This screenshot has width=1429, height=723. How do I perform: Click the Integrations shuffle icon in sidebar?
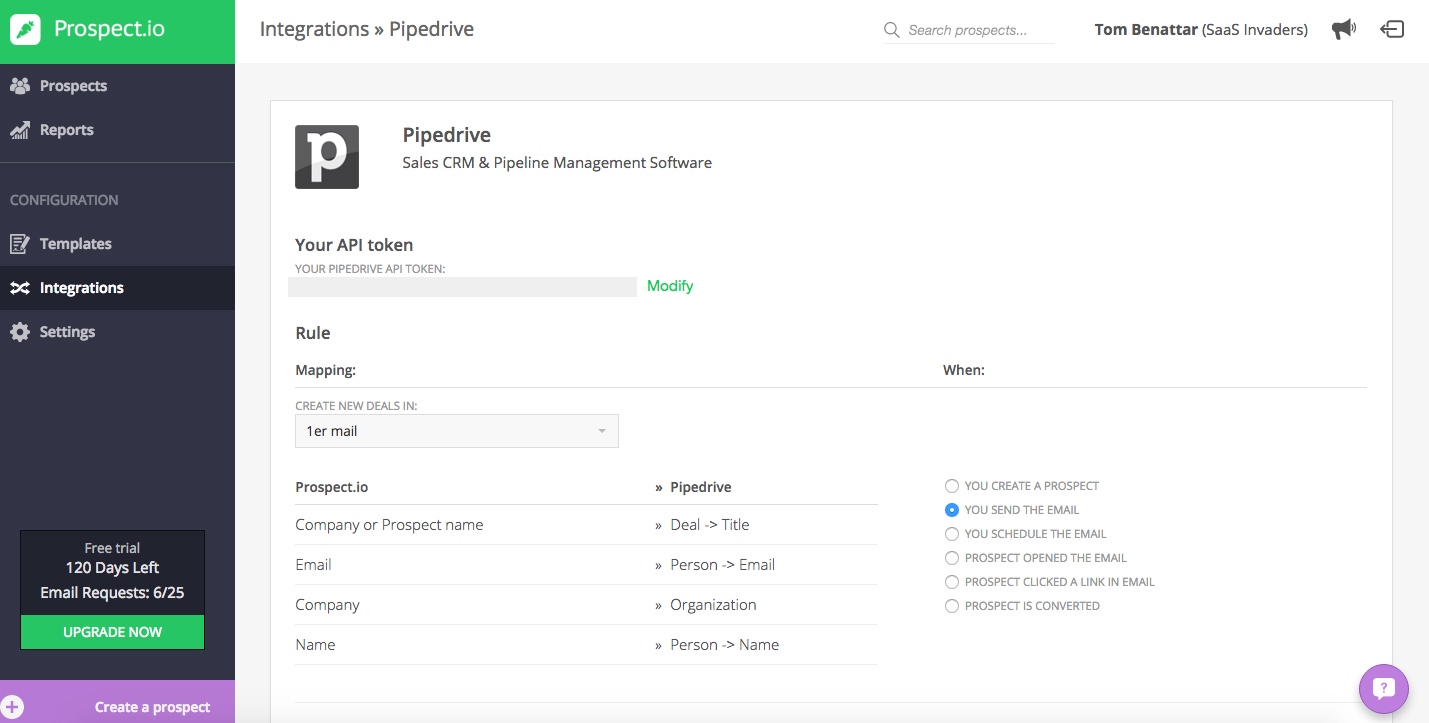tap(20, 288)
